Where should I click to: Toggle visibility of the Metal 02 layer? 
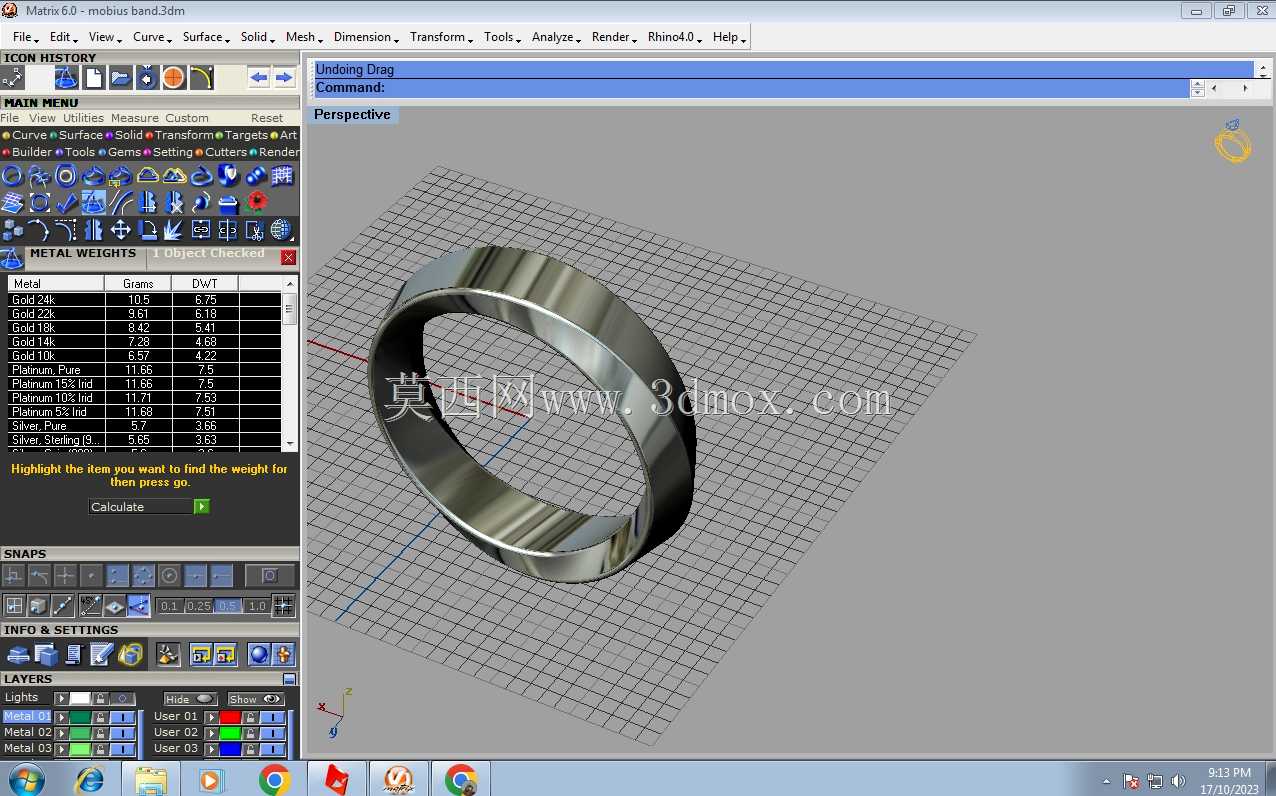click(123, 733)
